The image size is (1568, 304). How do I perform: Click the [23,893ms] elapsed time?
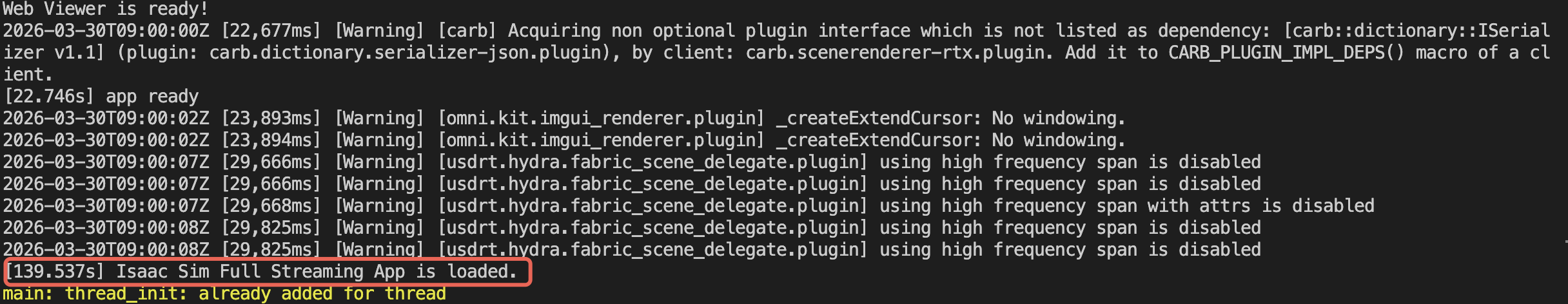(x=271, y=119)
